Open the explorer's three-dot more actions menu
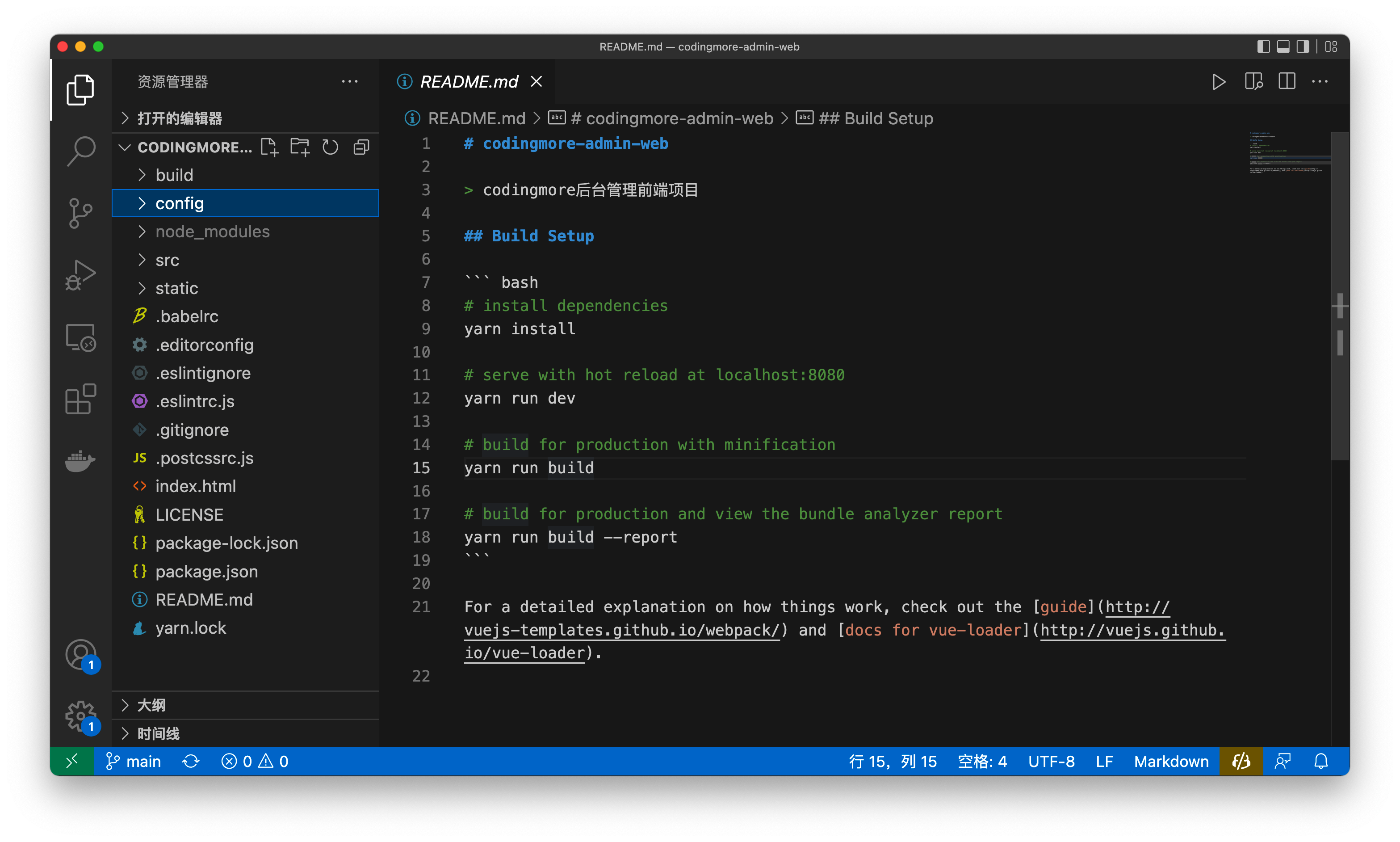 (350, 82)
